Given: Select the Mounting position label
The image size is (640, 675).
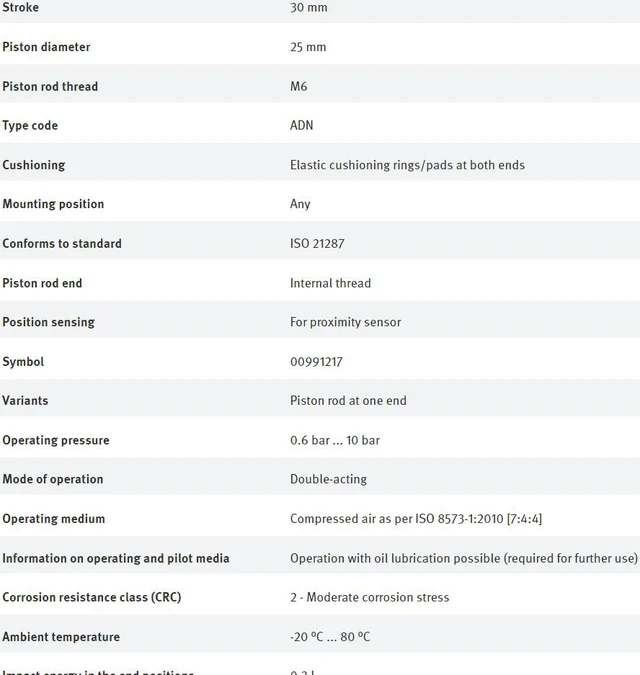Looking at the screenshot, I should click(x=53, y=204).
